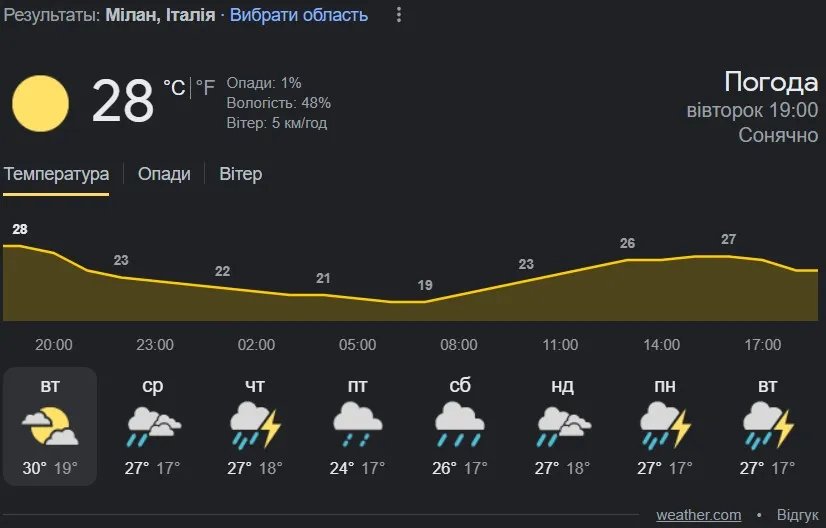
Task: Select Wednesday (ср) rain cloud icon
Action: pyautogui.click(x=153, y=425)
